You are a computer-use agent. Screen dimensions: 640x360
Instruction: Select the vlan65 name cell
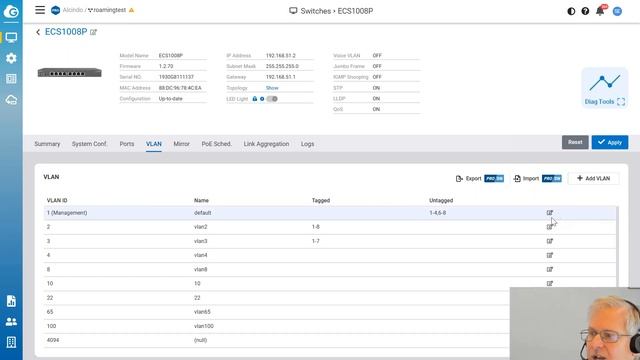click(x=202, y=312)
